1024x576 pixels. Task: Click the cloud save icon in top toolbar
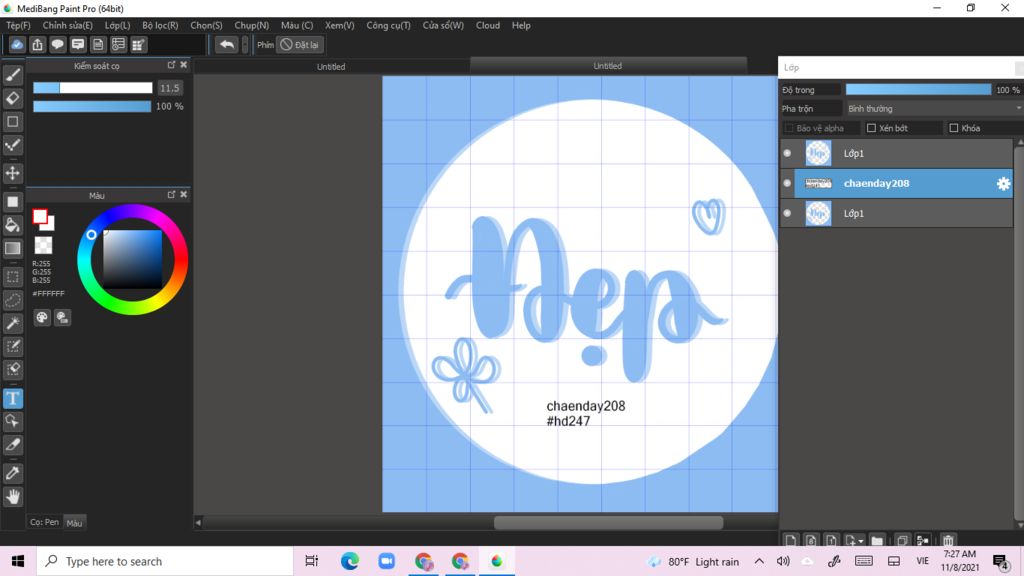(x=17, y=44)
